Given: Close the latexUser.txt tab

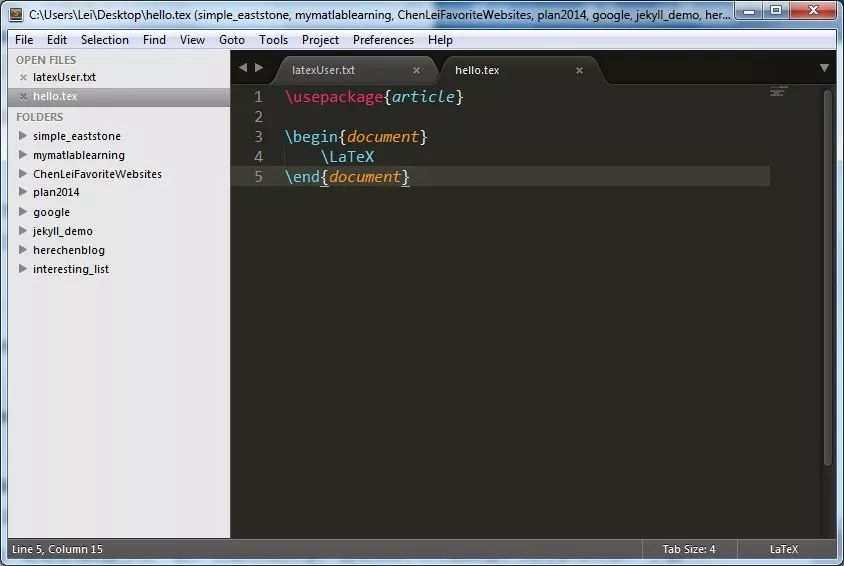Looking at the screenshot, I should point(416,70).
